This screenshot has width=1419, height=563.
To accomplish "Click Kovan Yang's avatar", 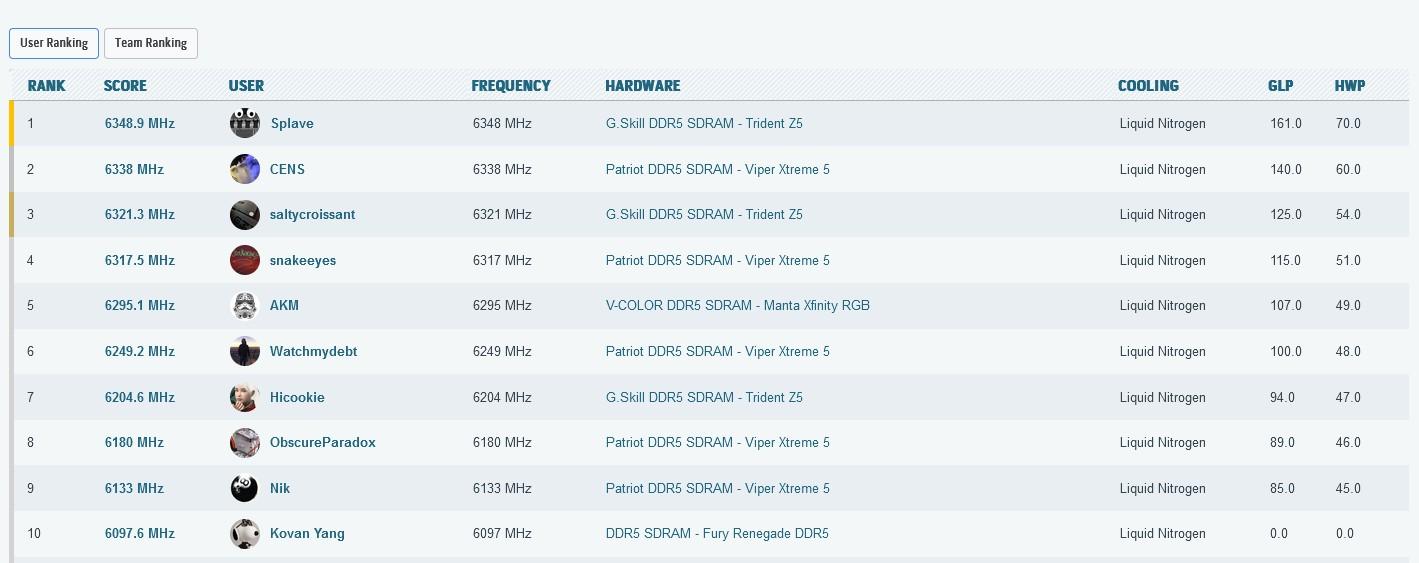I will pyautogui.click(x=245, y=533).
